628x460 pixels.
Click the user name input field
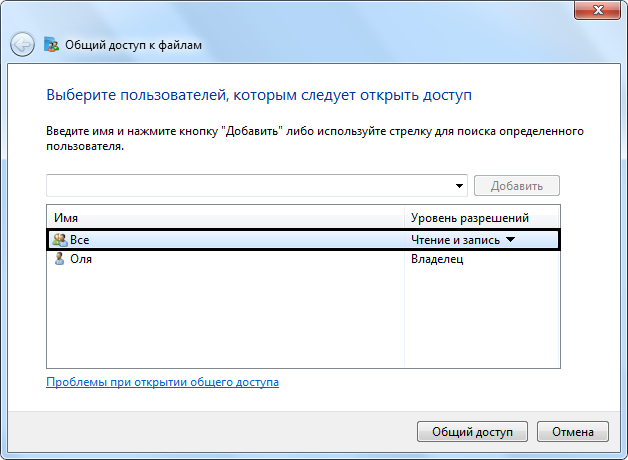[x=250, y=186]
